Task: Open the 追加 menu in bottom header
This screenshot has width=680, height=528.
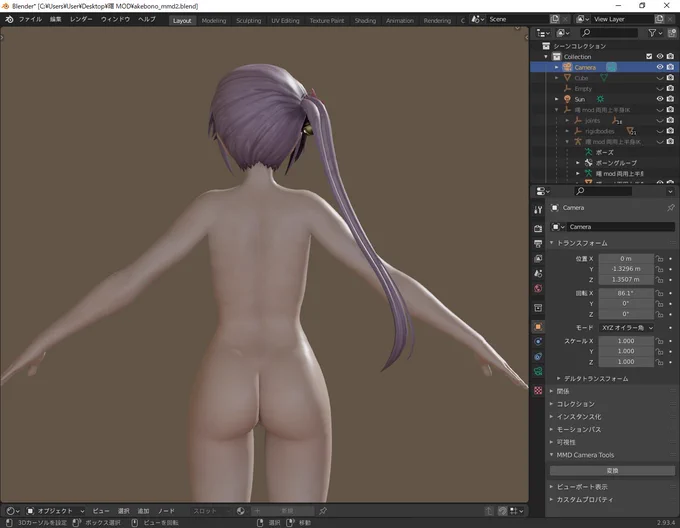Action: (x=143, y=511)
